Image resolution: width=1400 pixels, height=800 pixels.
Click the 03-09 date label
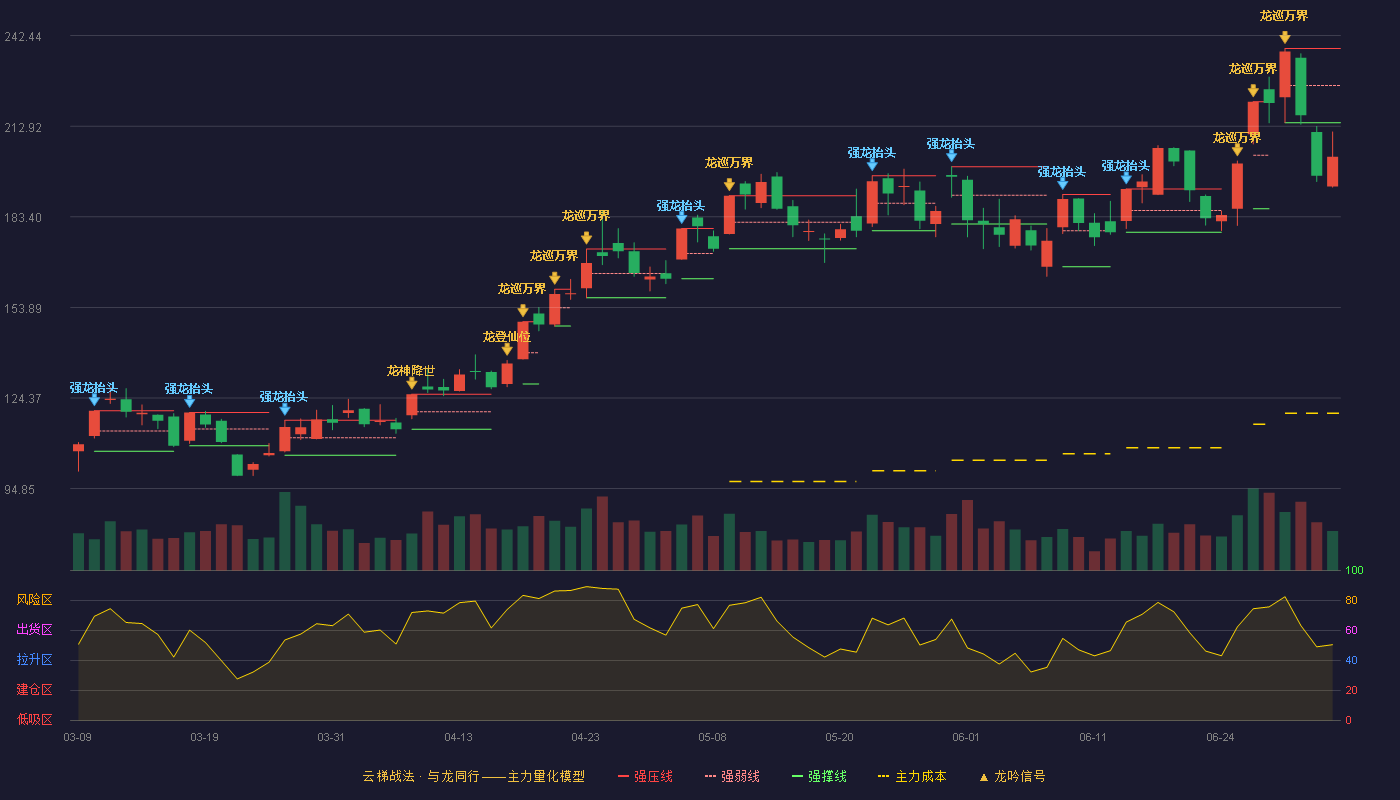point(78,737)
